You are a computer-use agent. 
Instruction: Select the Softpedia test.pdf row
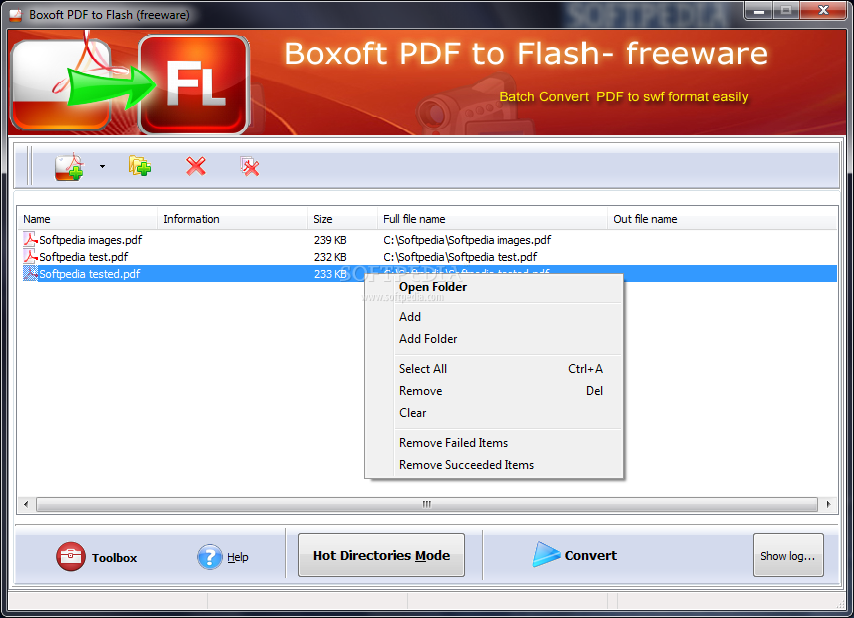pyautogui.click(x=428, y=256)
